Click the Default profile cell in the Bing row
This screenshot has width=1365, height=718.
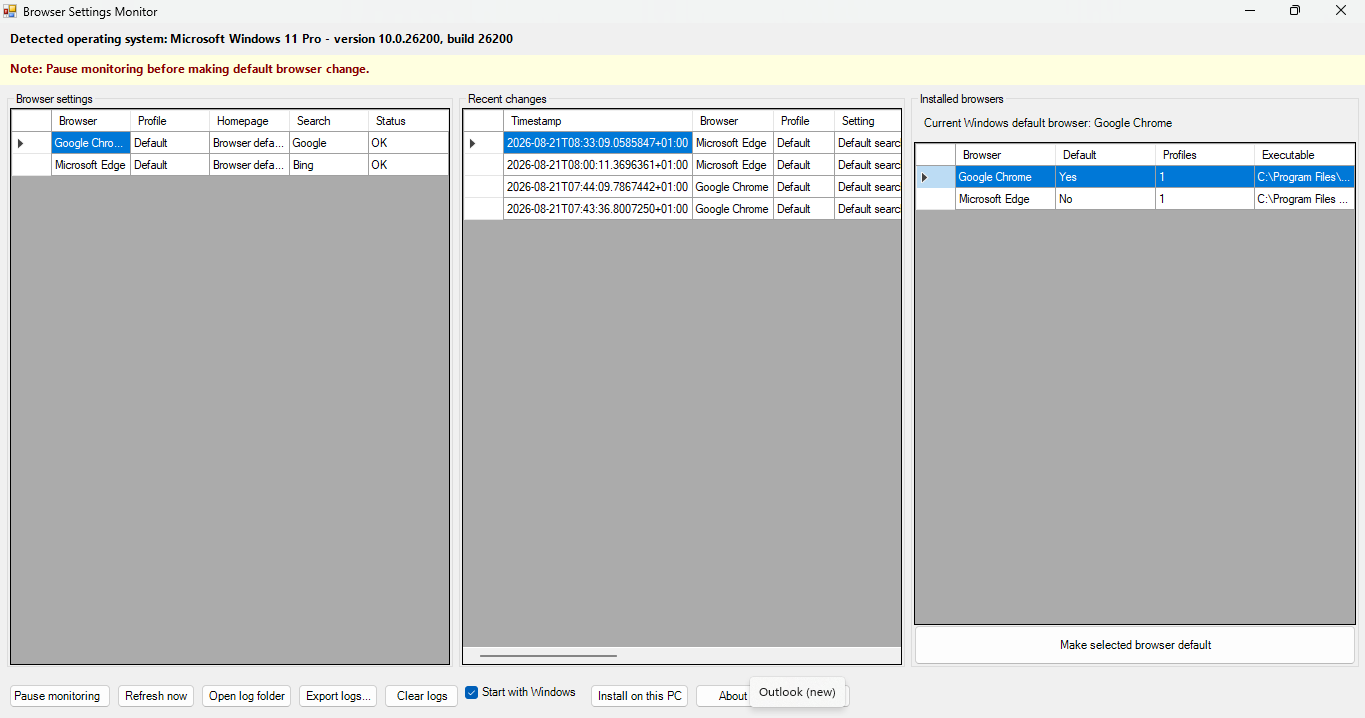pyautogui.click(x=170, y=165)
